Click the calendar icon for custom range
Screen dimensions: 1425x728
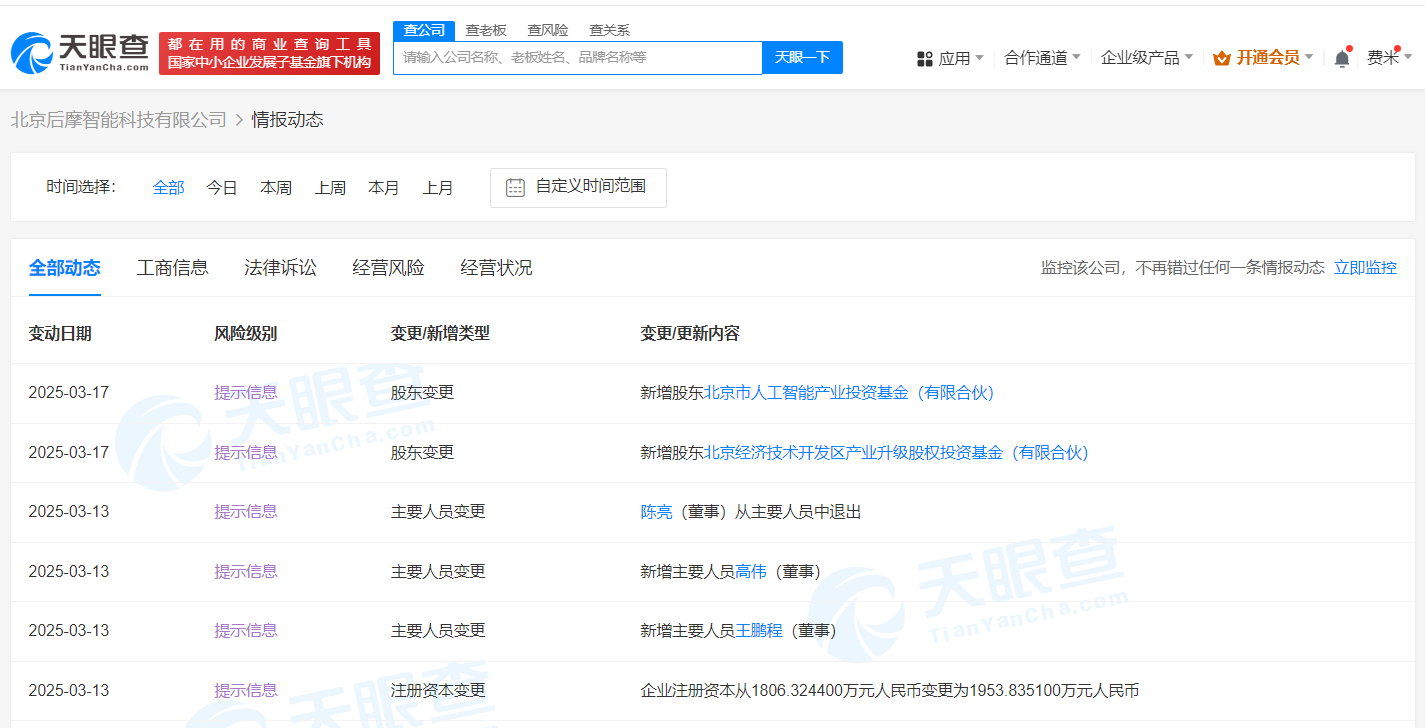coord(515,187)
